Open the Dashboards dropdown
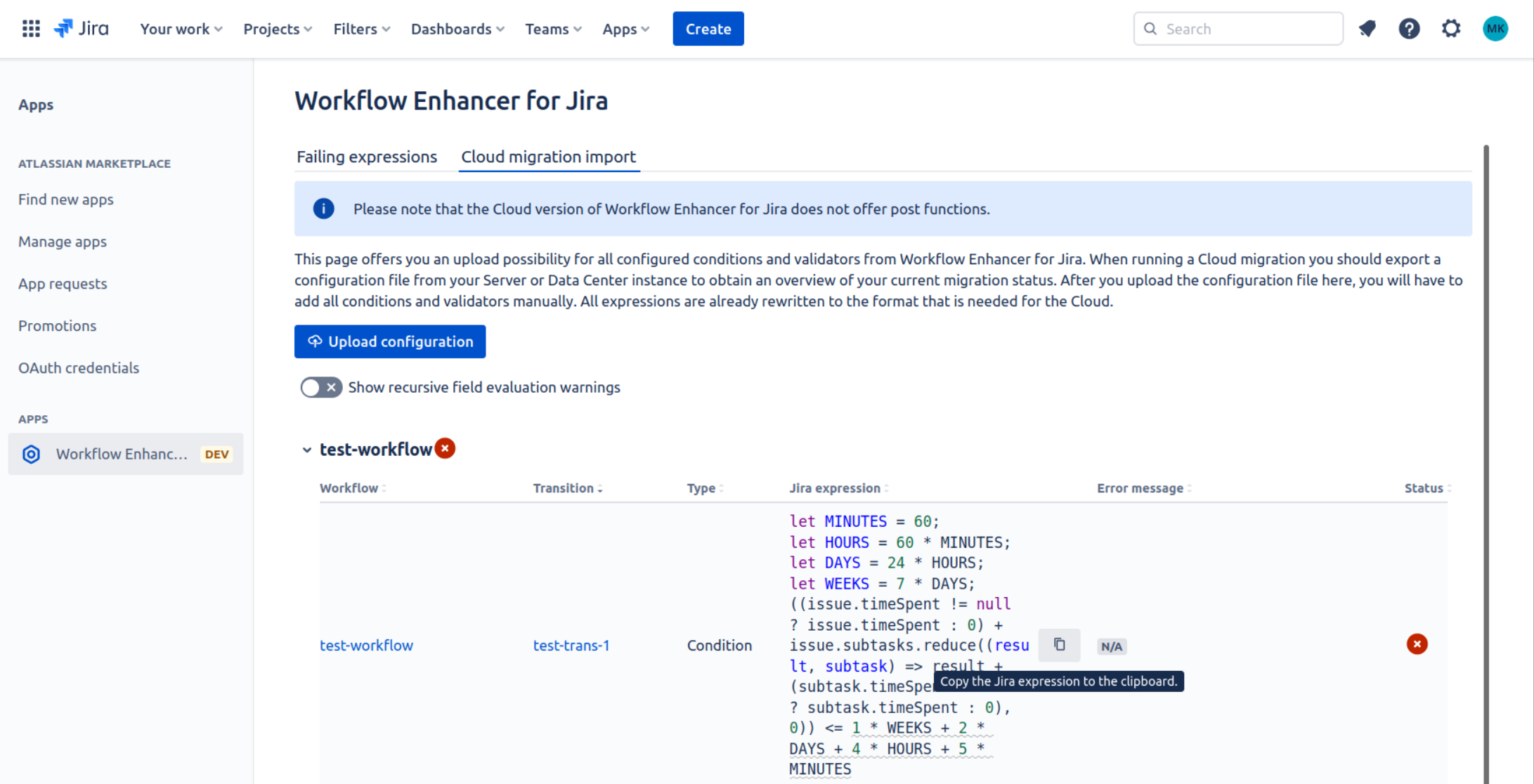 tap(457, 29)
